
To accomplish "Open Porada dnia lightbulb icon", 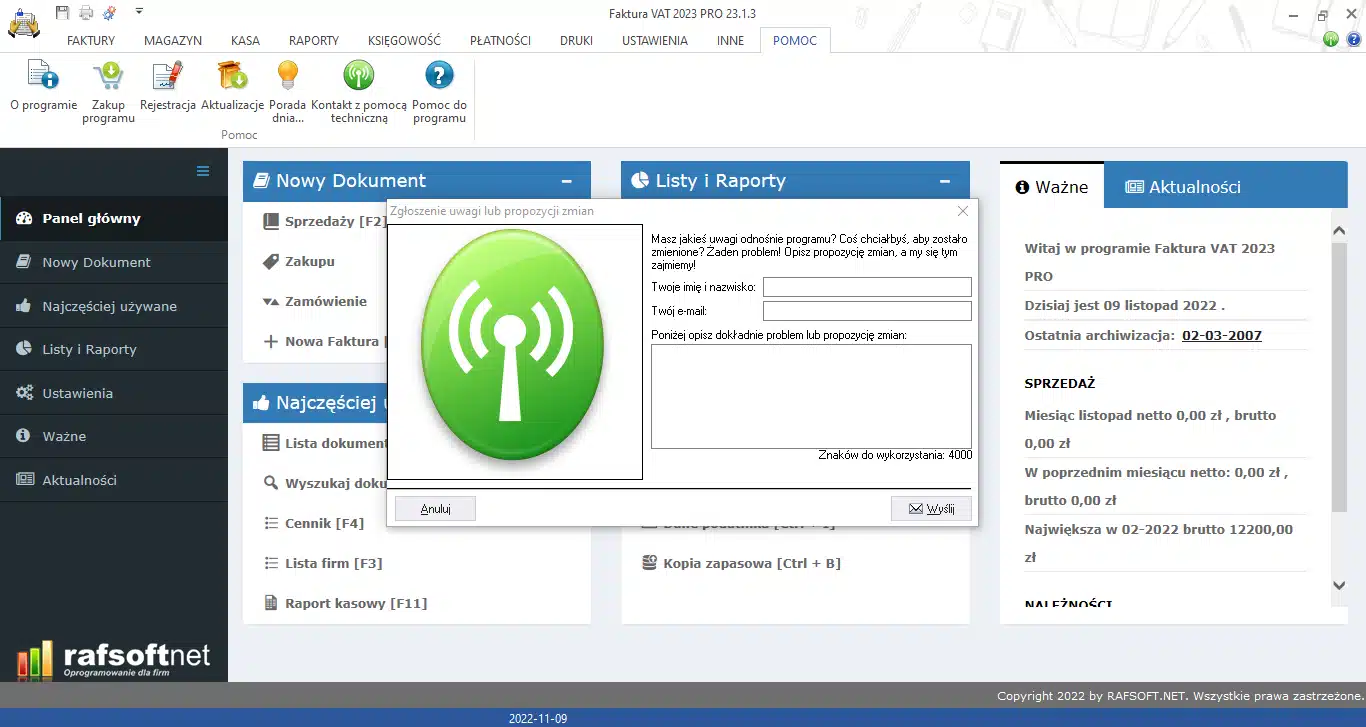I will (x=287, y=76).
